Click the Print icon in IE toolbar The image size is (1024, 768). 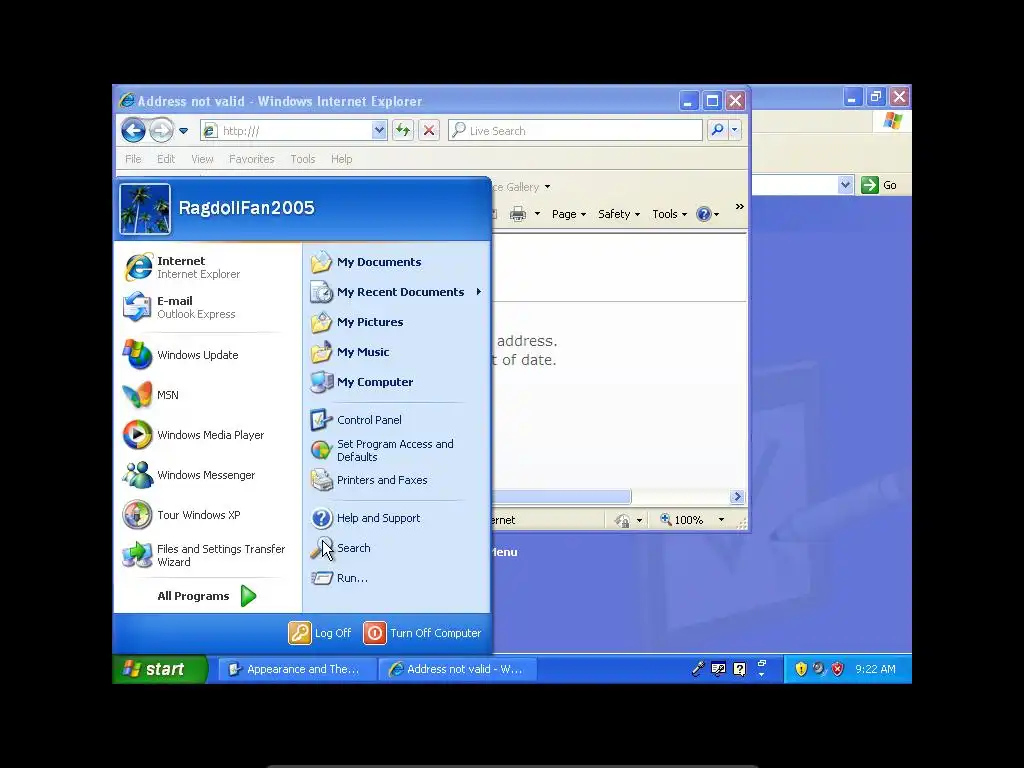point(518,214)
